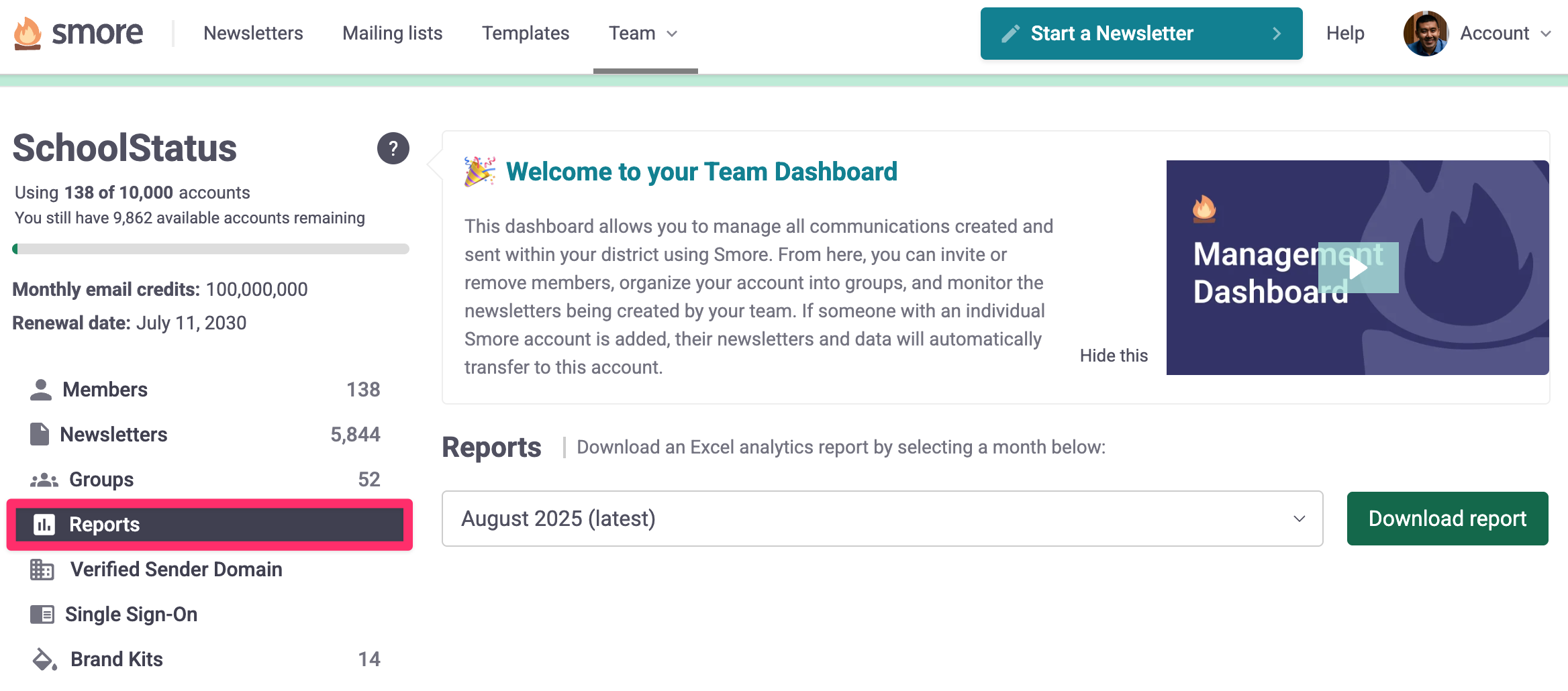Click the Groups people icon
The height and width of the screenshot is (691, 1568).
pyautogui.click(x=44, y=480)
